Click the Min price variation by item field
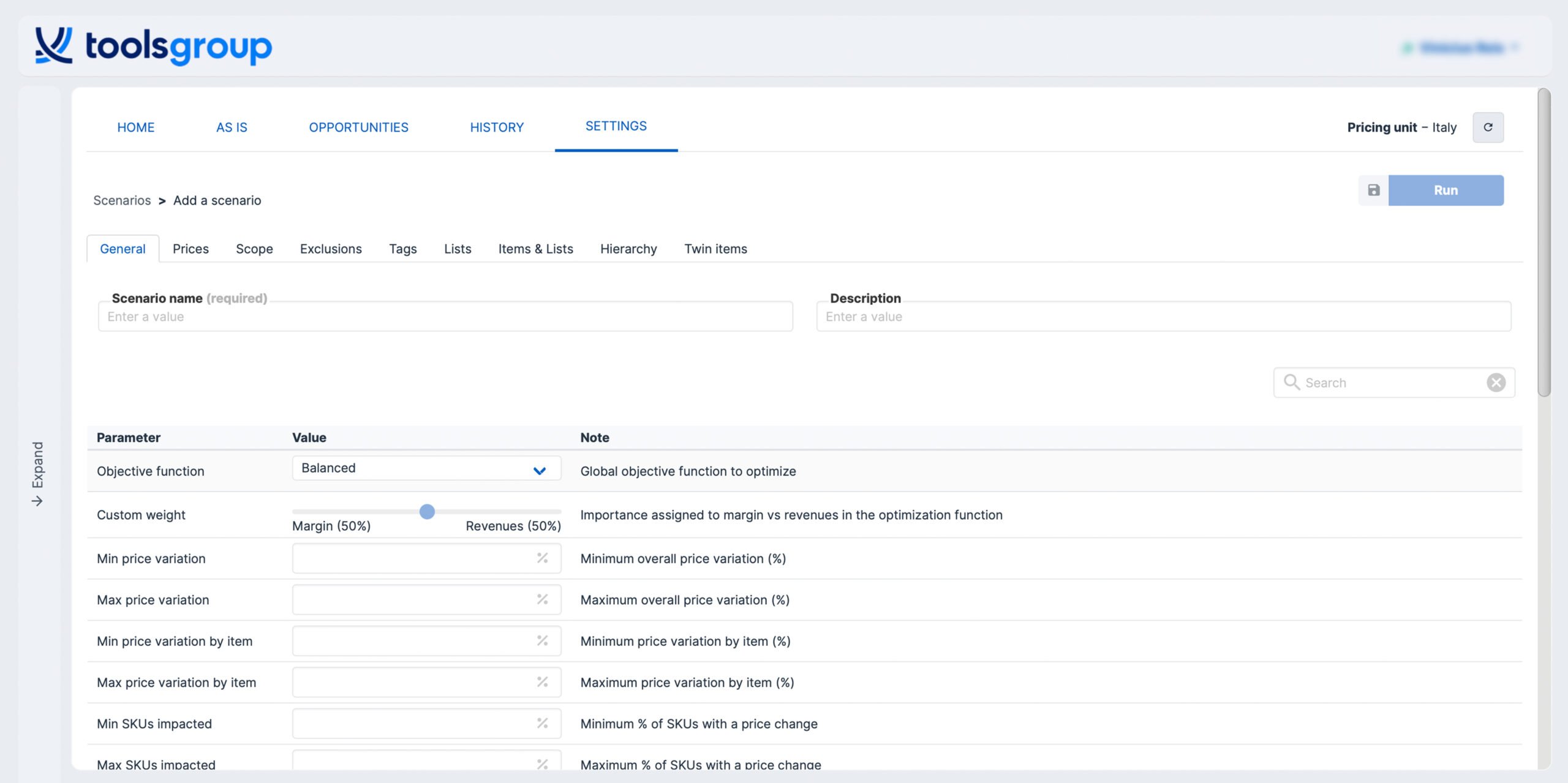Screen dimensions: 1568x783 point(426,641)
